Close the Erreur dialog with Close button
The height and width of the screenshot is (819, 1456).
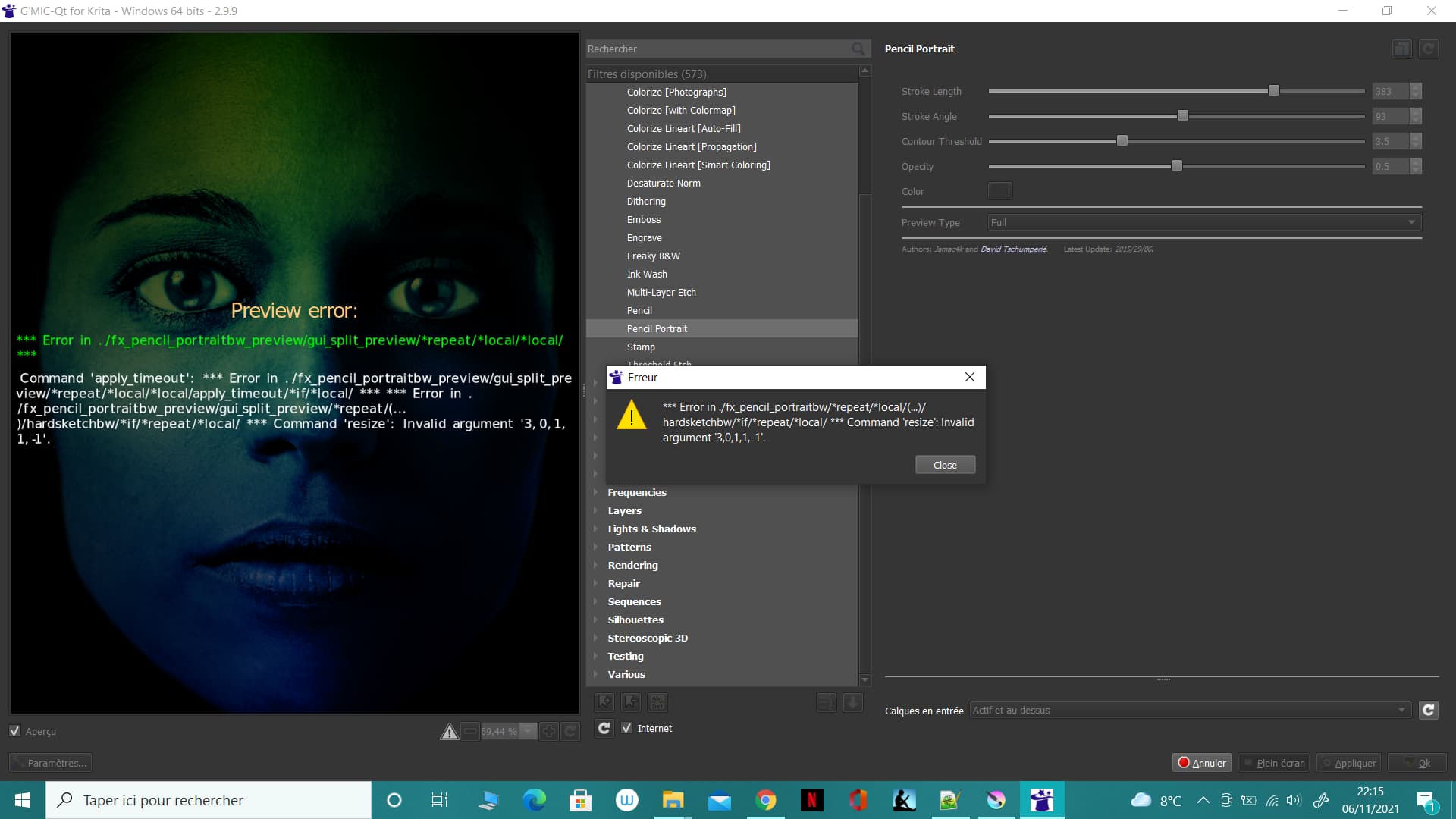[944, 465]
